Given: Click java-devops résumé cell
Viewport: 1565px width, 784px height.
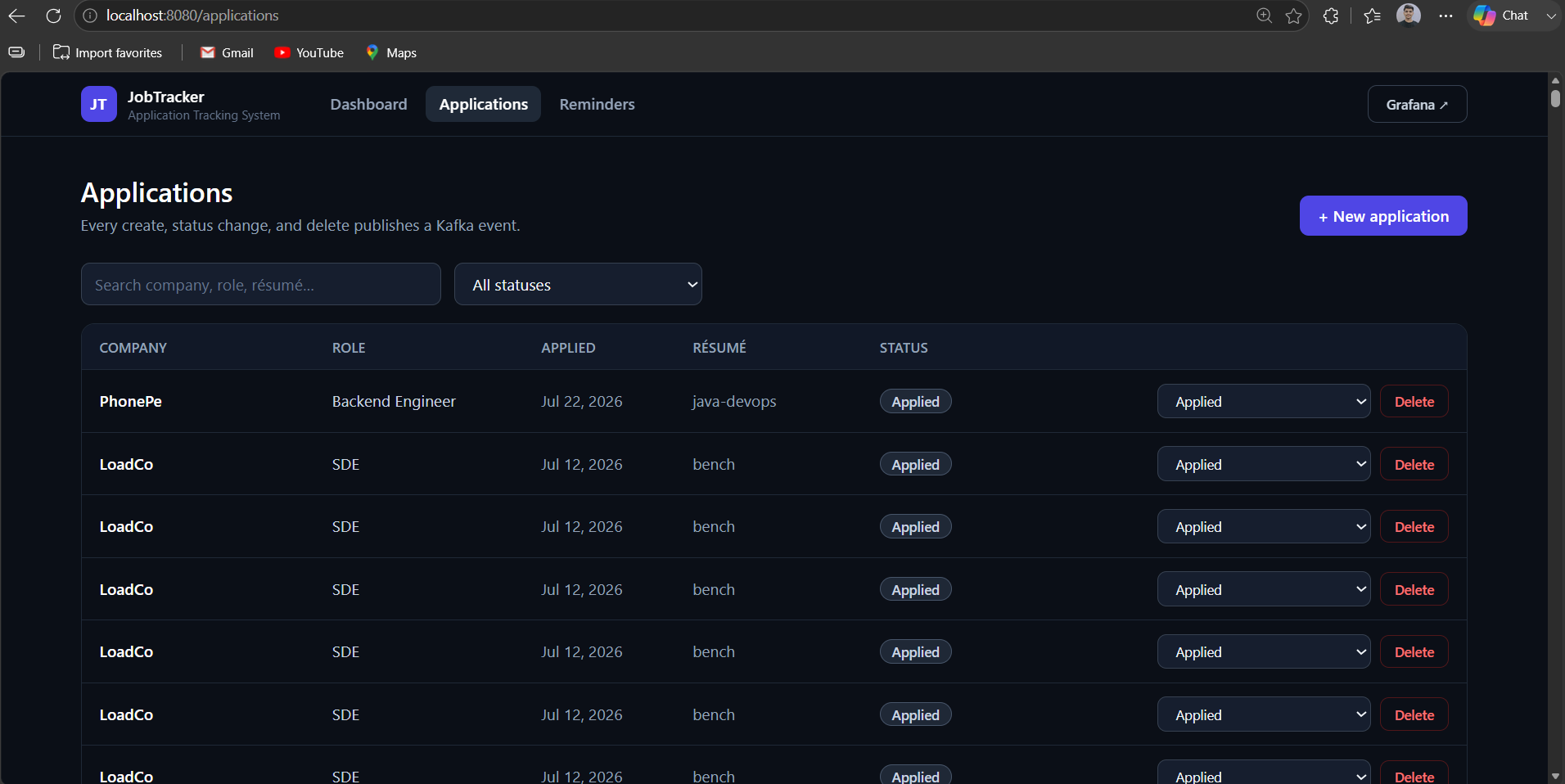Looking at the screenshot, I should tap(734, 401).
